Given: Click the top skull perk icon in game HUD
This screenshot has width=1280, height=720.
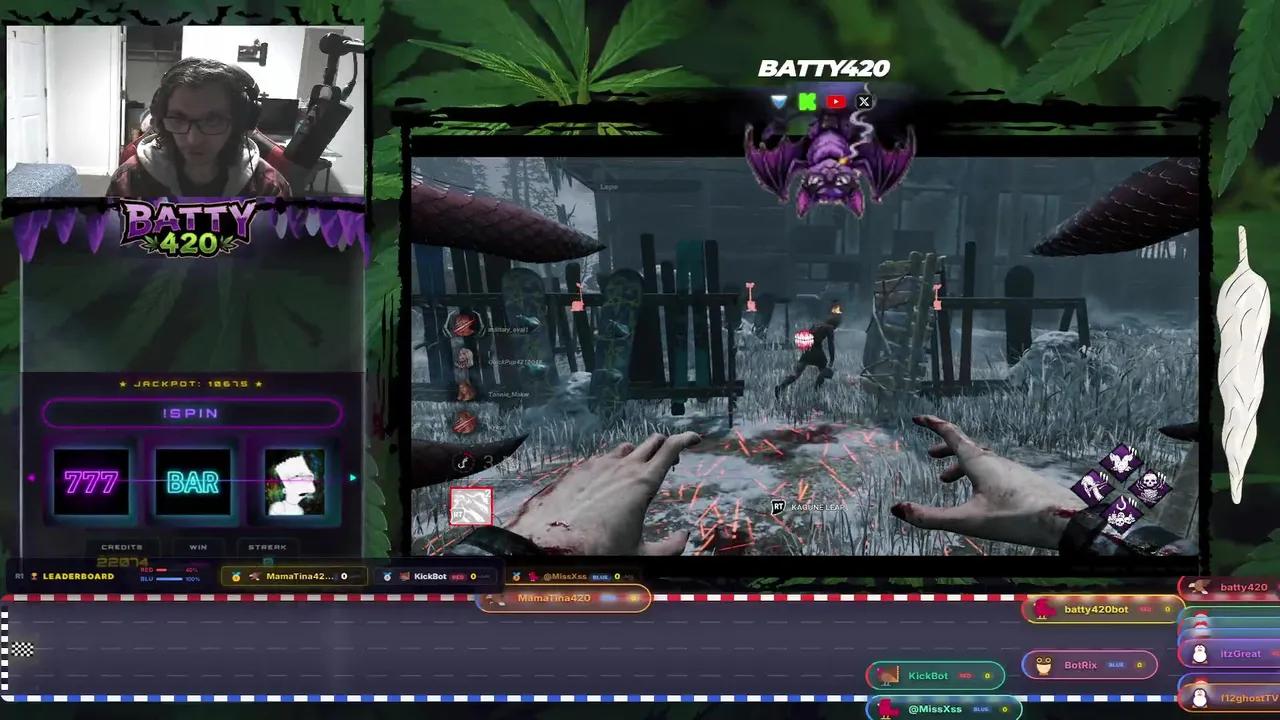Looking at the screenshot, I should [1122, 463].
